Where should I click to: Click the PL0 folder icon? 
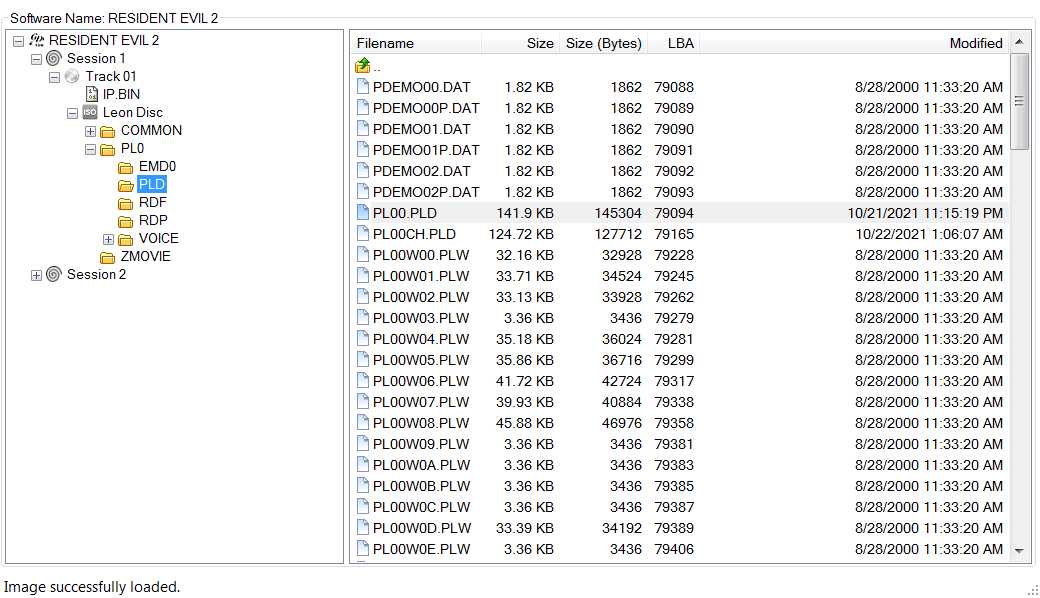(x=107, y=149)
